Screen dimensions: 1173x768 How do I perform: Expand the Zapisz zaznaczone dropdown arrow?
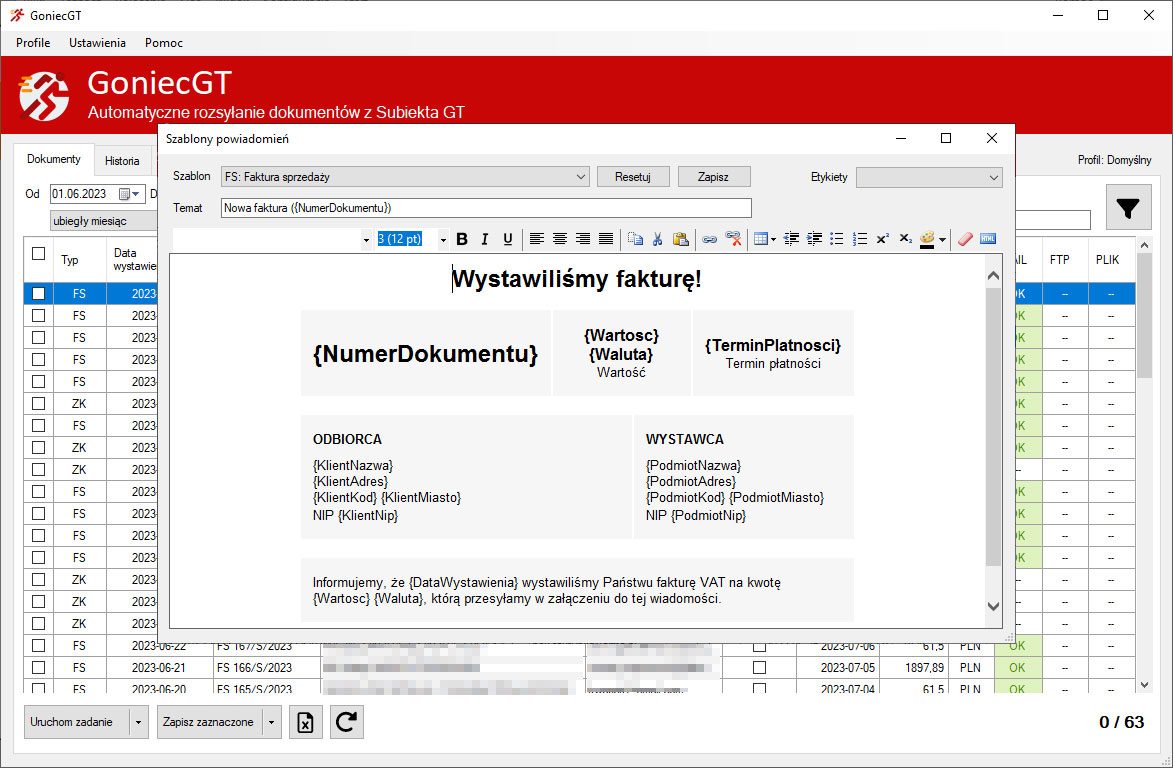(272, 722)
